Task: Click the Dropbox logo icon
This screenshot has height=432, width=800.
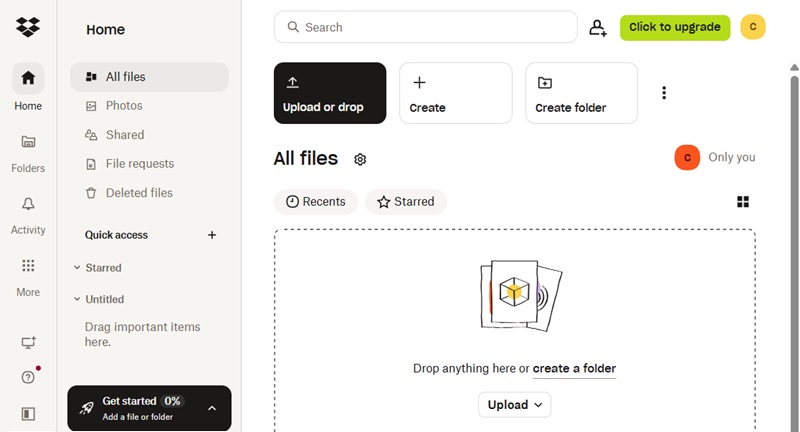Action: (x=28, y=27)
